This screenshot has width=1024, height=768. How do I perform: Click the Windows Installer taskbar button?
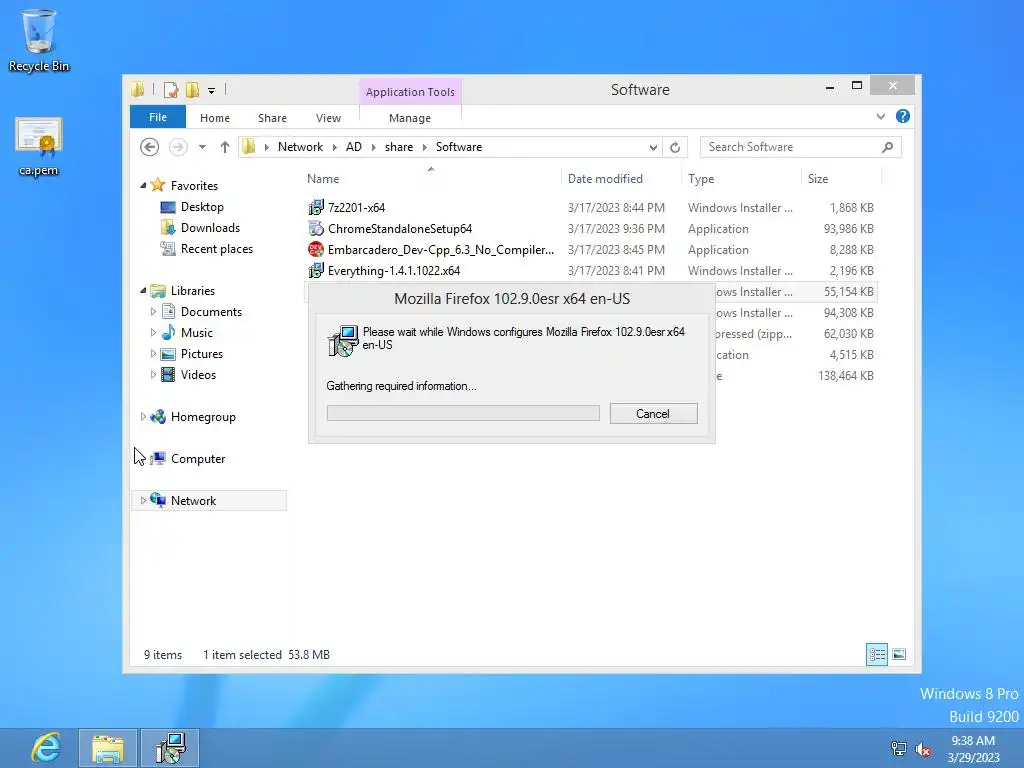click(x=170, y=748)
